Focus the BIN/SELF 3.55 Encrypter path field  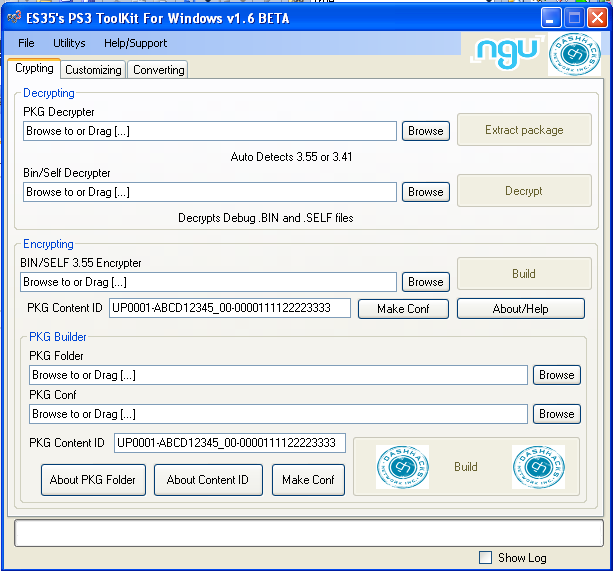(208, 282)
